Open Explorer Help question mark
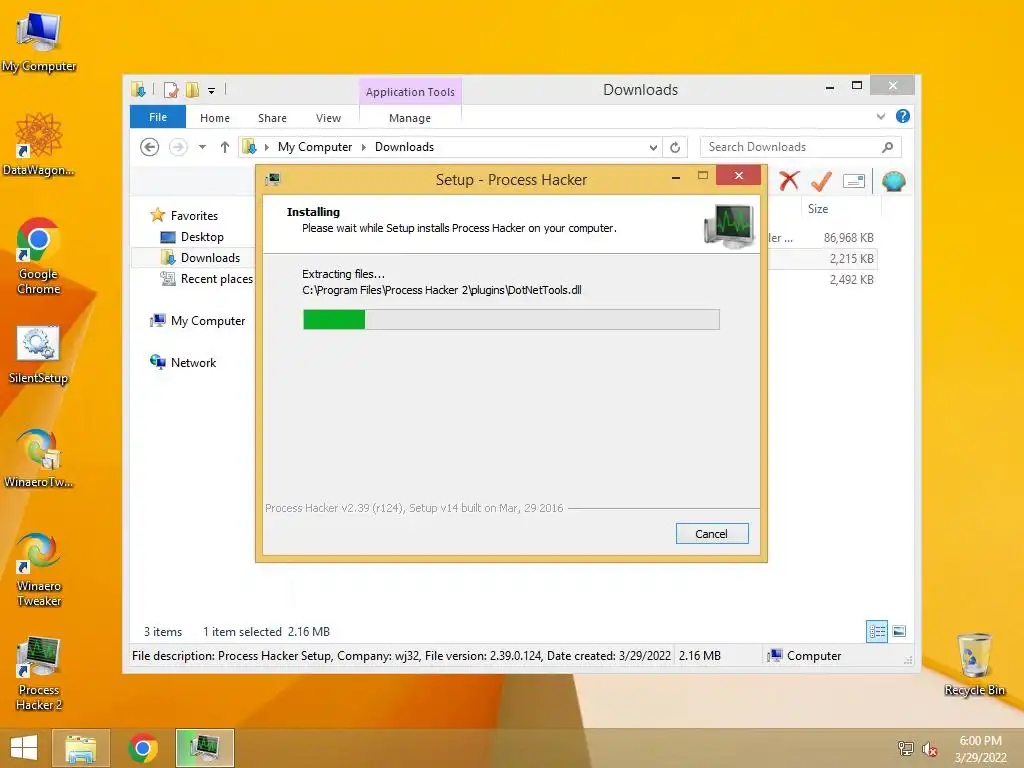The height and width of the screenshot is (768, 1024). (x=903, y=116)
